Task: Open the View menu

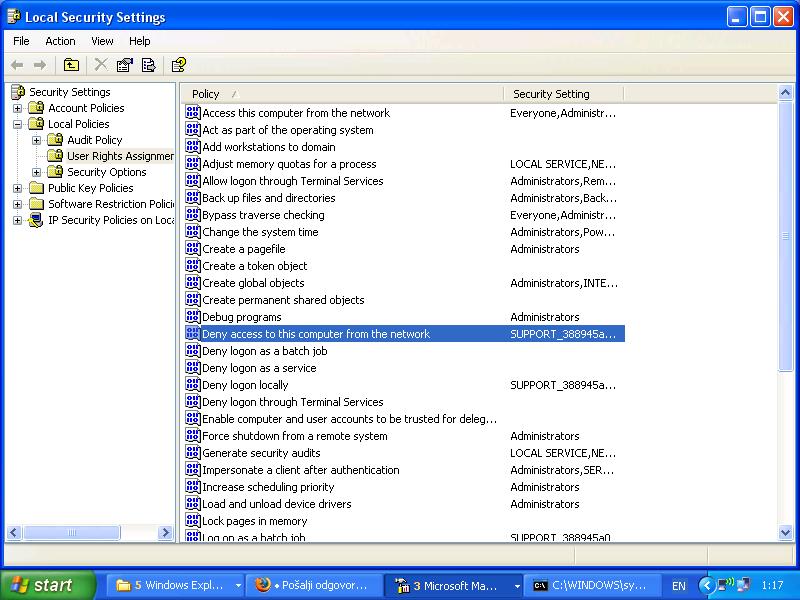Action: coord(102,41)
